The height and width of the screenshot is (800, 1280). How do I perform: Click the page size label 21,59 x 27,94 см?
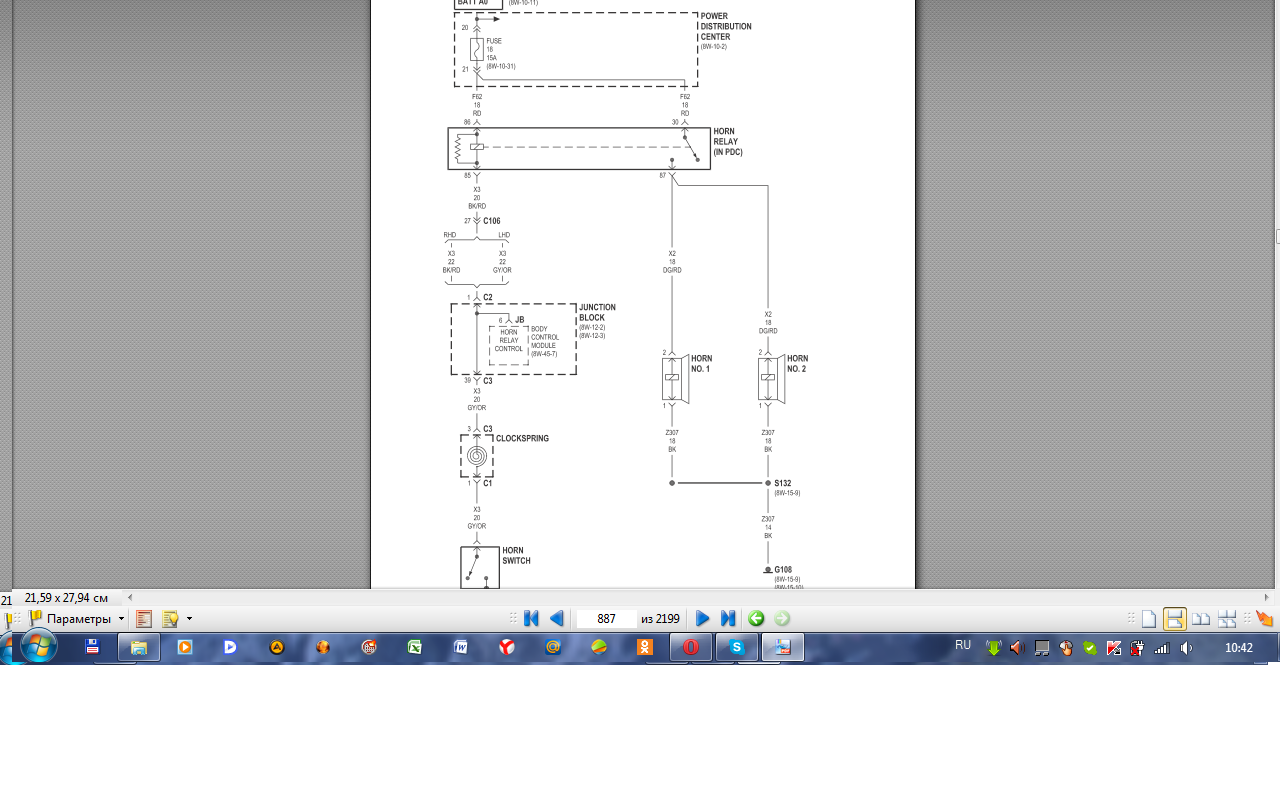[66, 598]
